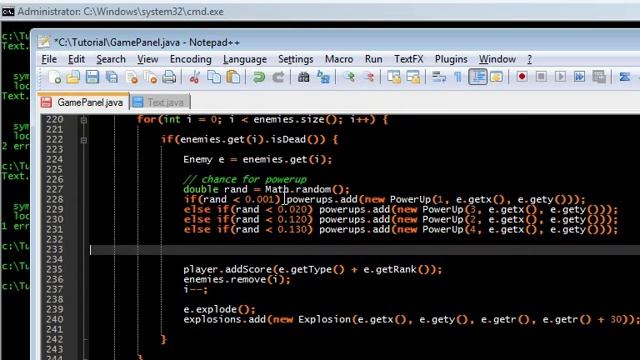This screenshot has width=640, height=360.
Task: Click the 'i--;' code line
Action: tap(196, 289)
